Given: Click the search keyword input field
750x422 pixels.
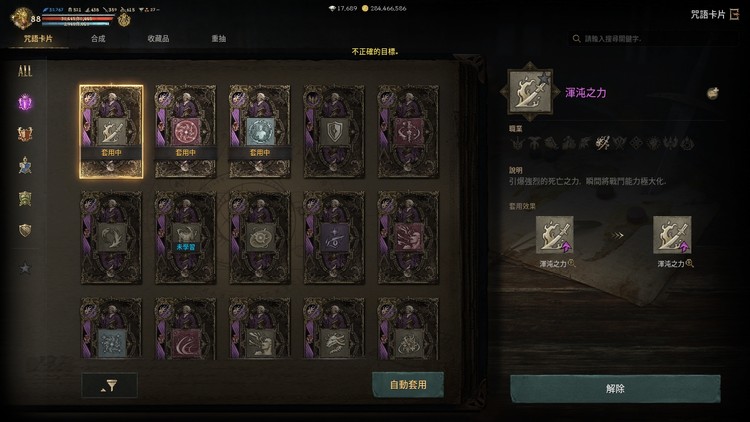Looking at the screenshot, I should (x=653, y=39).
